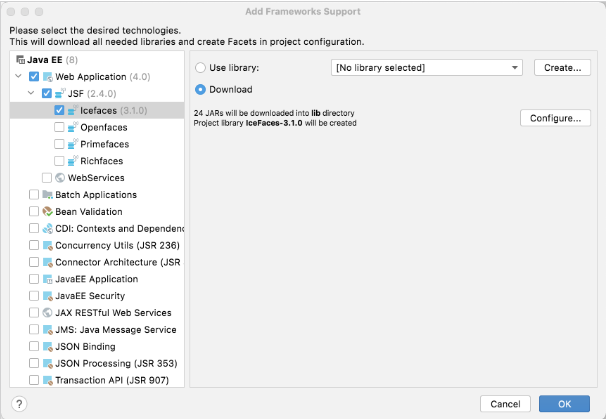Check the WebServices checkbox
Viewport: 606px width, 419px height.
pyautogui.click(x=47, y=178)
